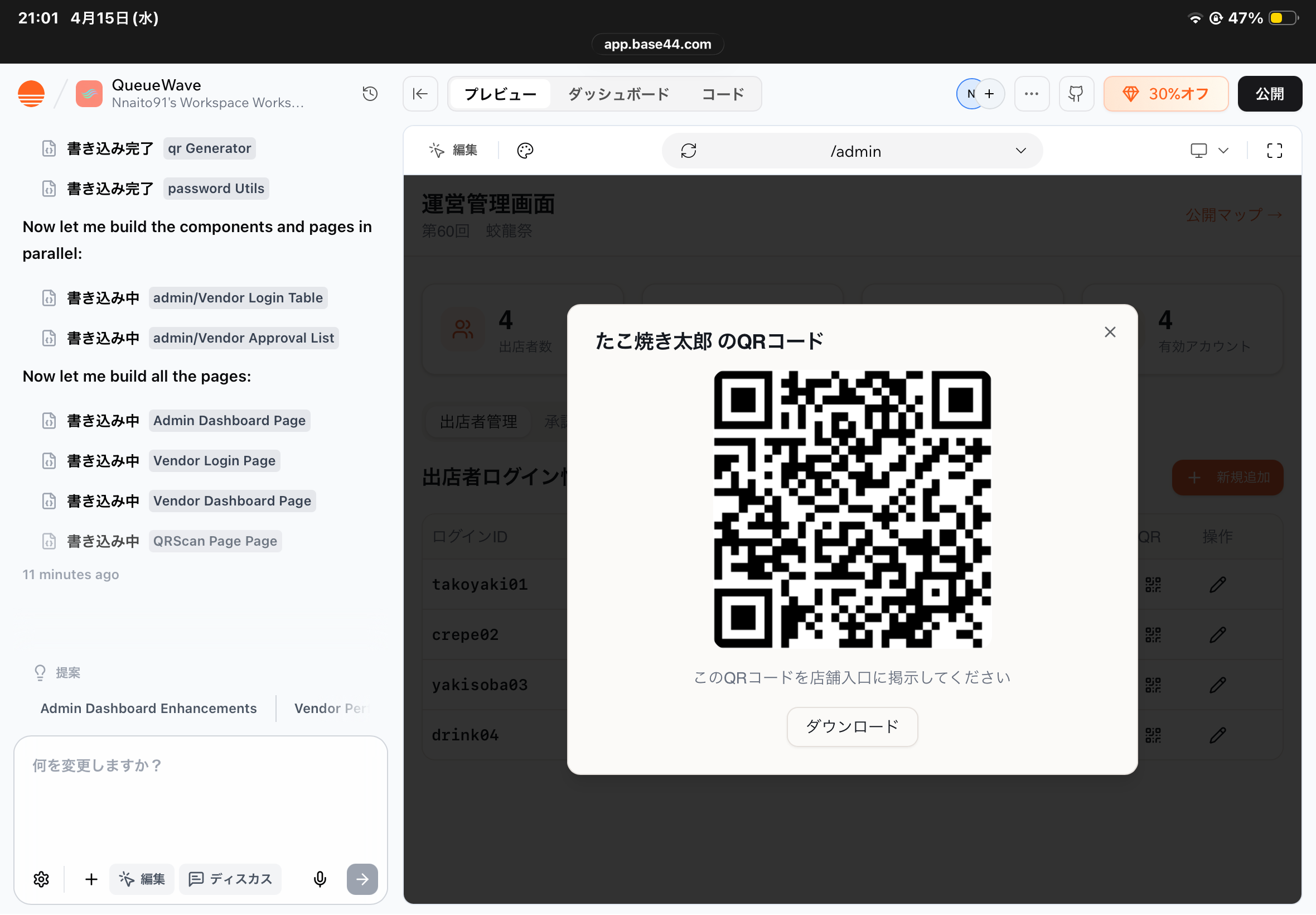
Task: Click the QR code image
Action: tap(852, 509)
